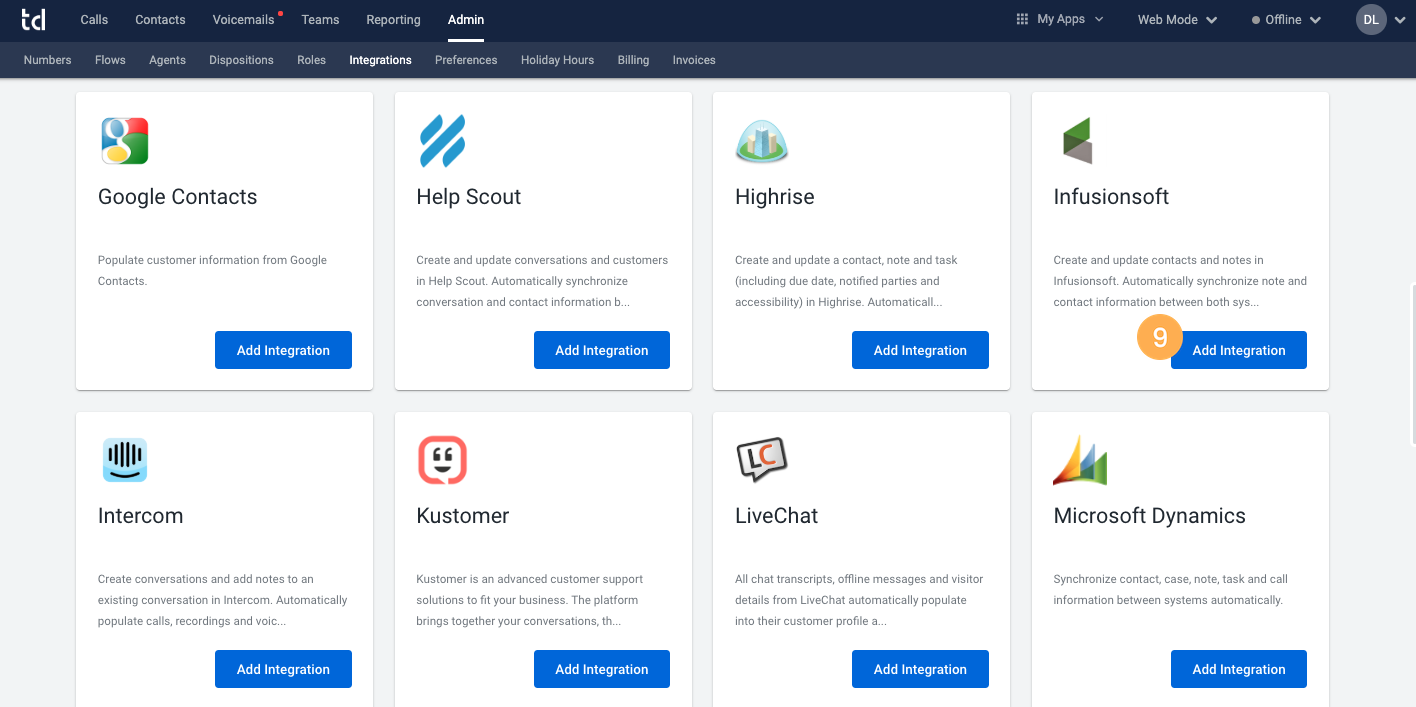Add the Microsoft Dynamics integration
The height and width of the screenshot is (707, 1416).
point(1238,669)
